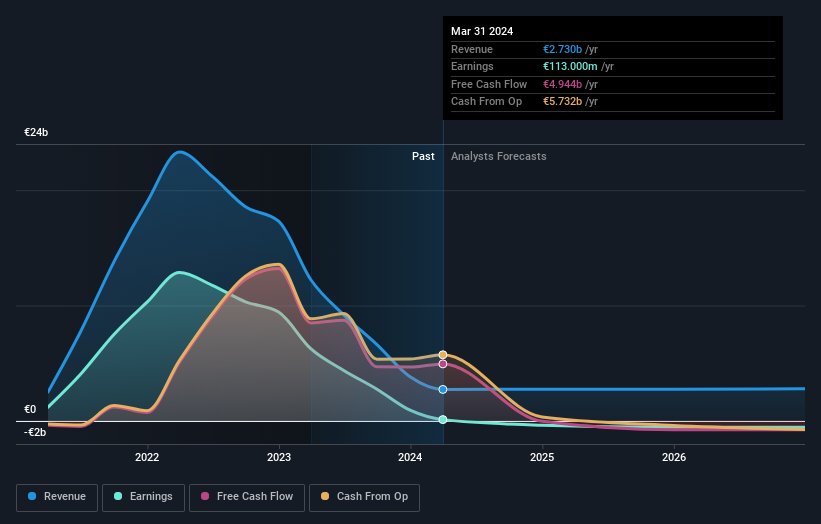Click the 'Earnings' row label in tooltip
Screen dimensions: 821x524
pyautogui.click(x=472, y=66)
